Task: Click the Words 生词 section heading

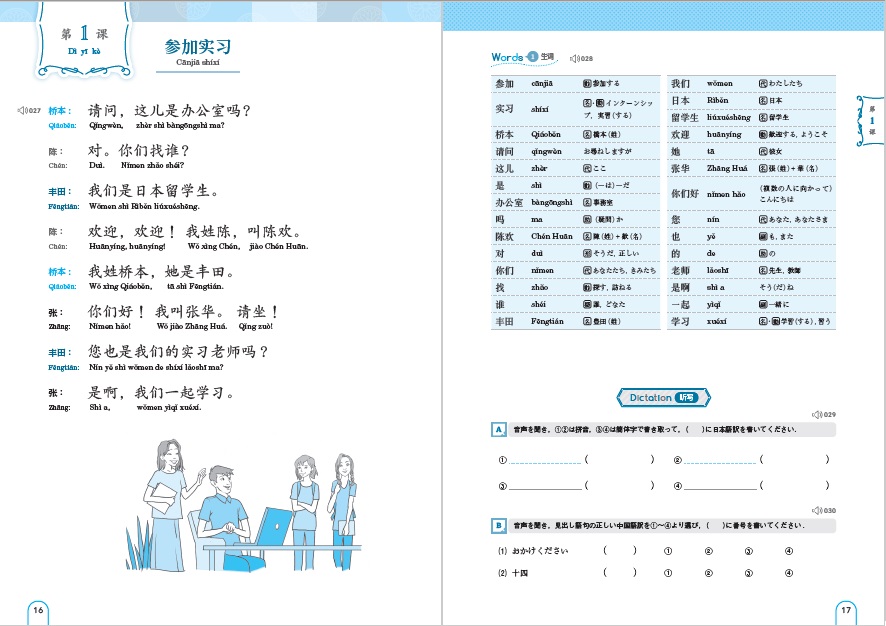Action: pos(524,57)
